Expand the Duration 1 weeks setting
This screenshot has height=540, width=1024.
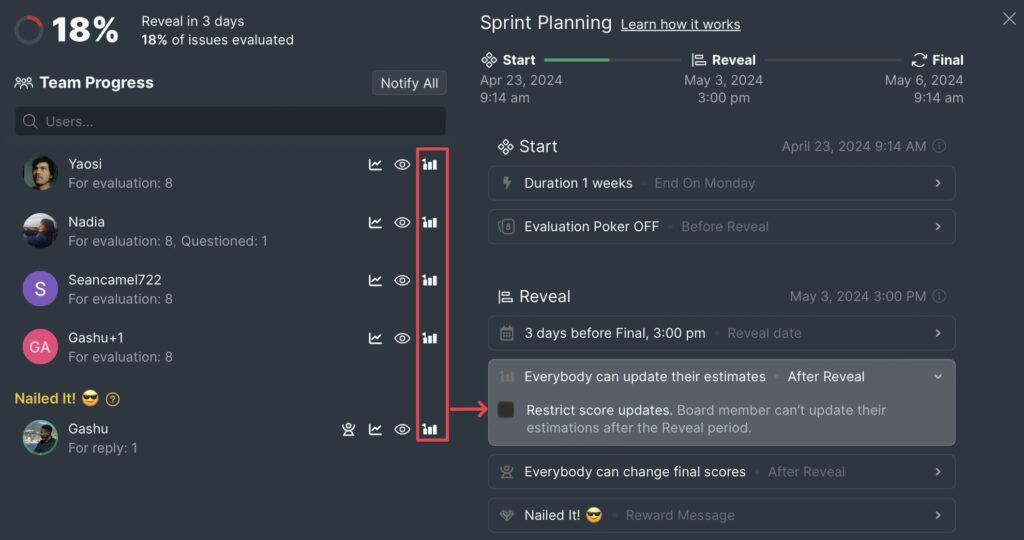[938, 184]
